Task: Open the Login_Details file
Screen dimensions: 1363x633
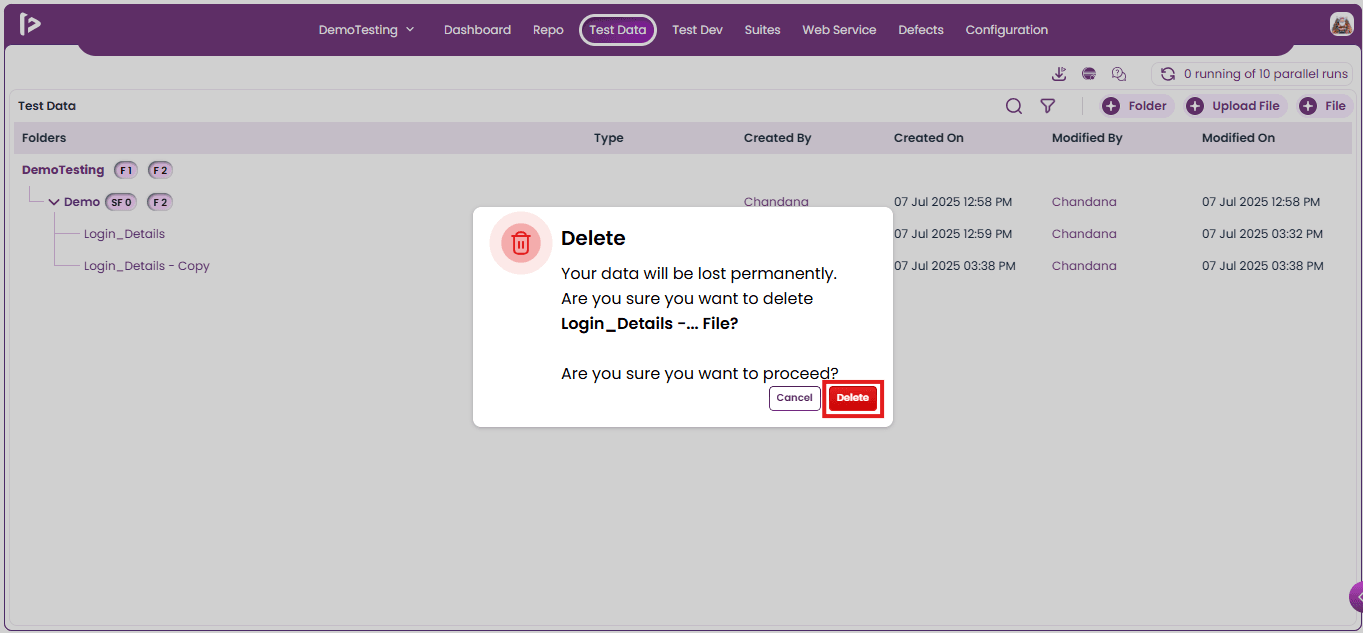Action: 124,234
